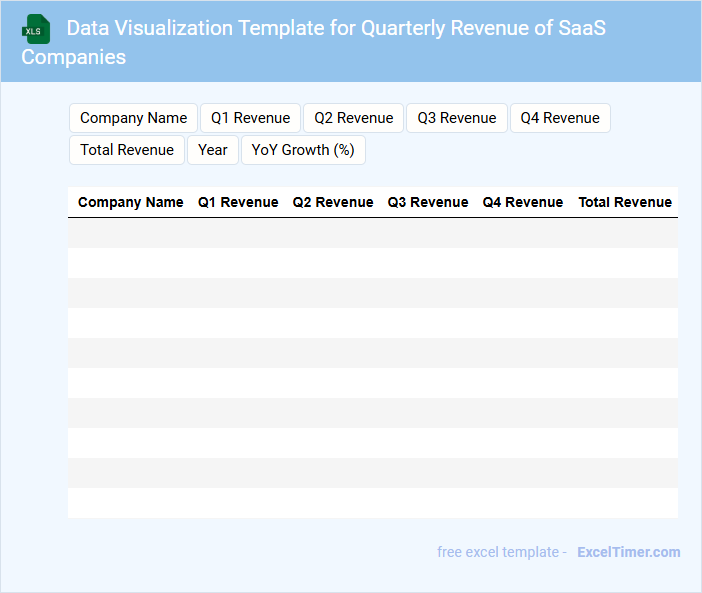Select the Q4 Revenue table header
Image resolution: width=702 pixels, height=593 pixels.
[523, 202]
